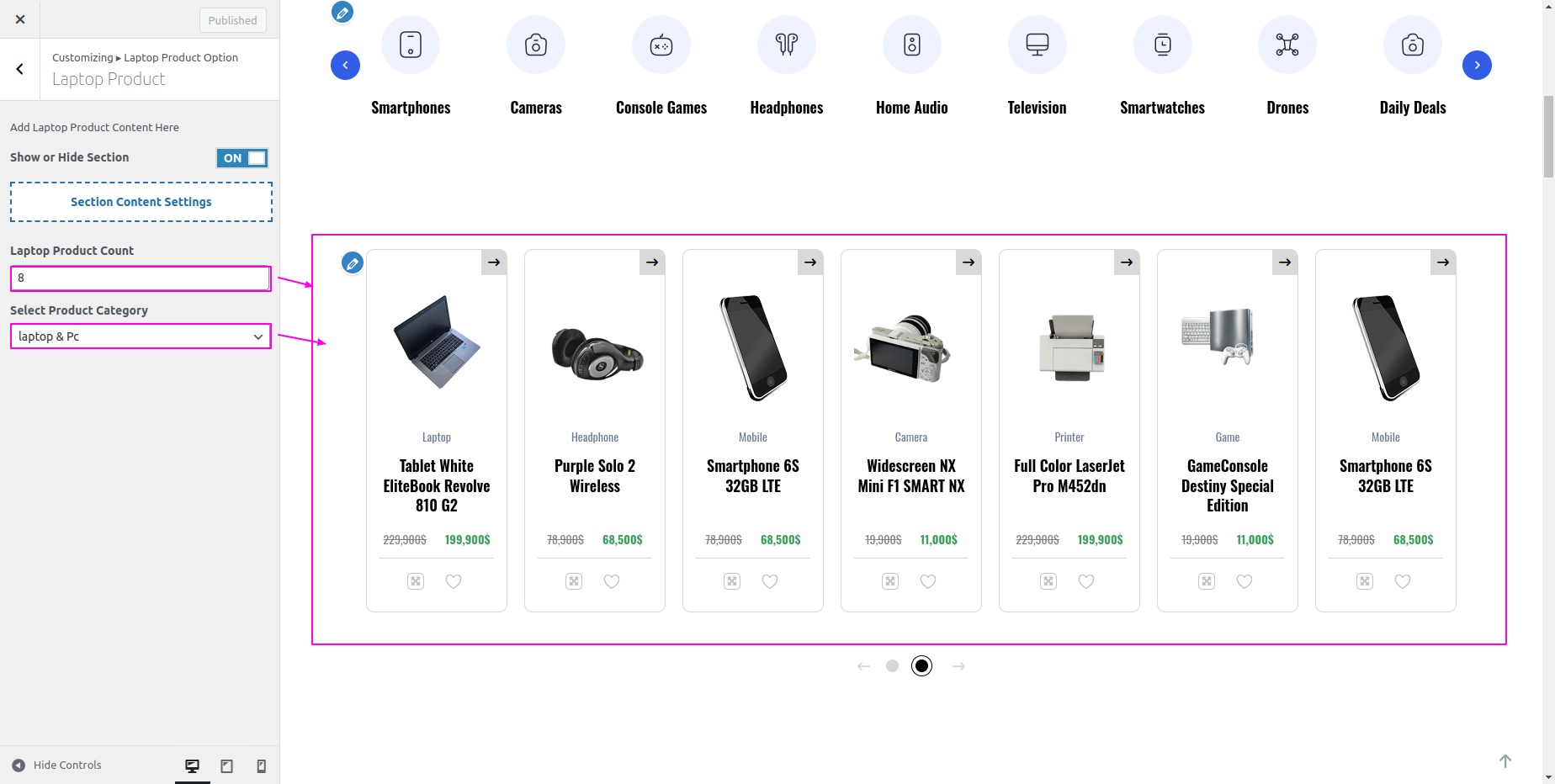Slide the category carousel right
The width and height of the screenshot is (1555, 784).
point(1477,66)
